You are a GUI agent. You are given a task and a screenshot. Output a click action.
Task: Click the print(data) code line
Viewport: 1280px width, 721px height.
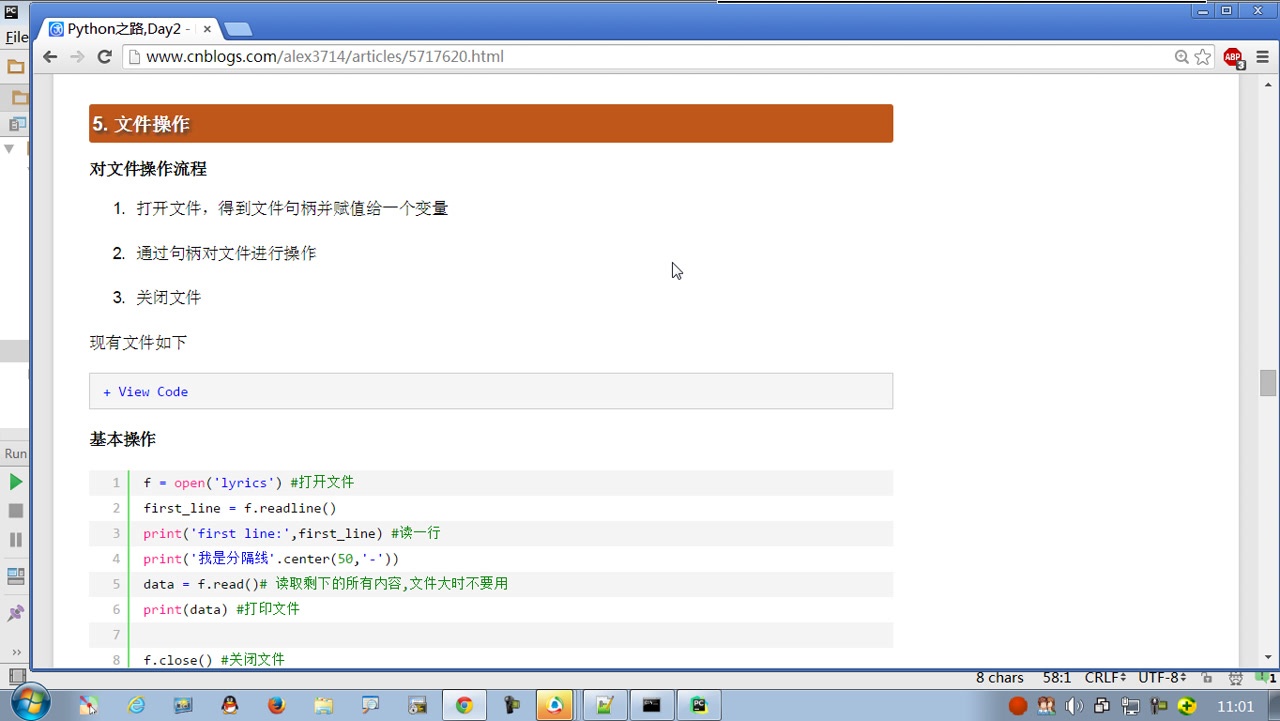point(221,609)
